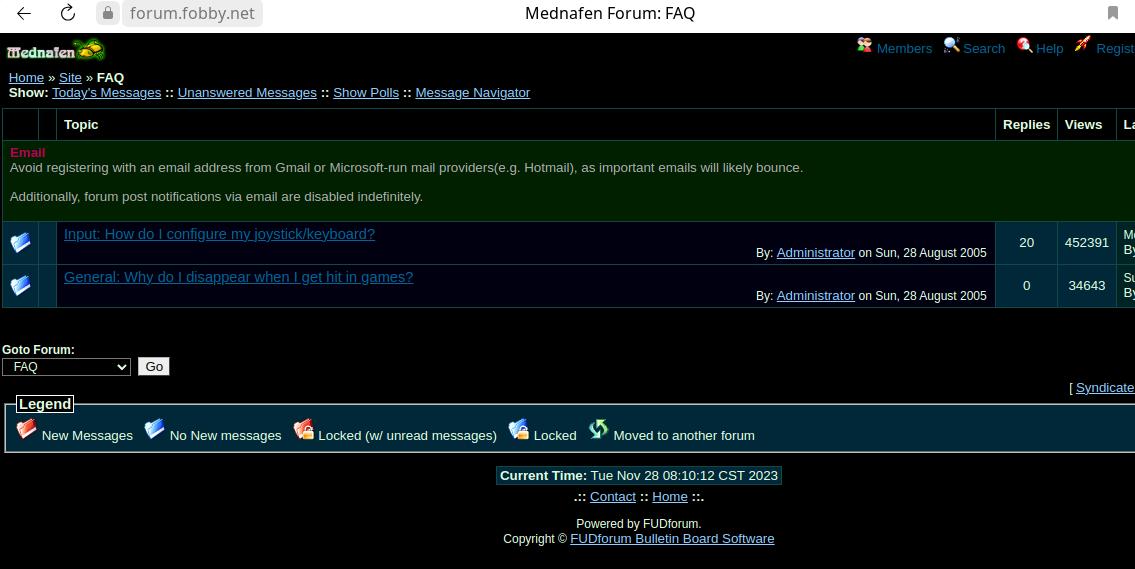
Task: Click the Syndicate link
Action: click(x=1105, y=388)
